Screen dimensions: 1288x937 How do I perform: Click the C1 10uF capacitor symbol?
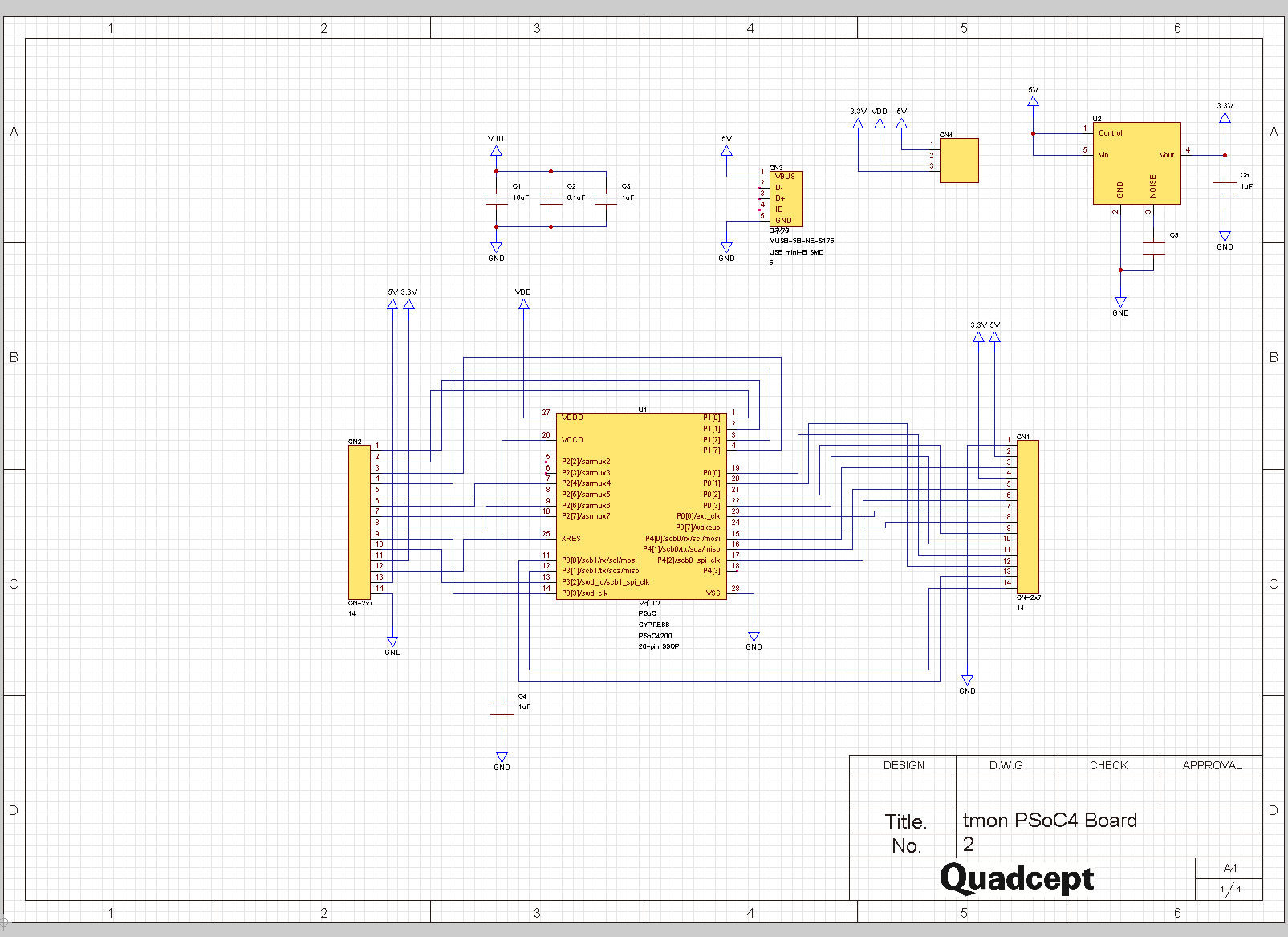click(x=497, y=199)
